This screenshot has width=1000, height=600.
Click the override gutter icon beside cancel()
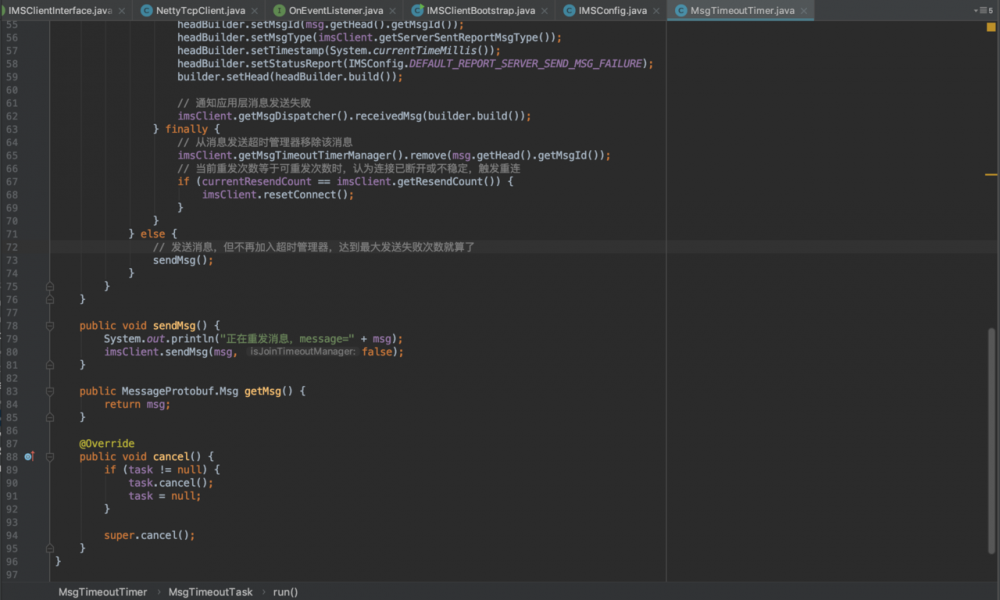30,456
